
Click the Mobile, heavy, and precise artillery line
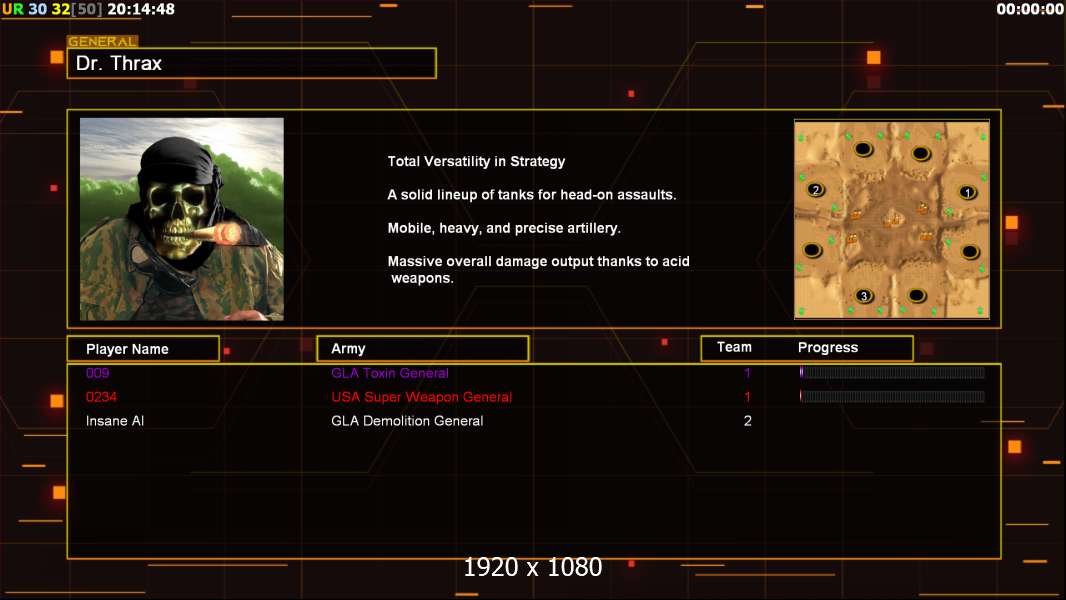pos(504,228)
